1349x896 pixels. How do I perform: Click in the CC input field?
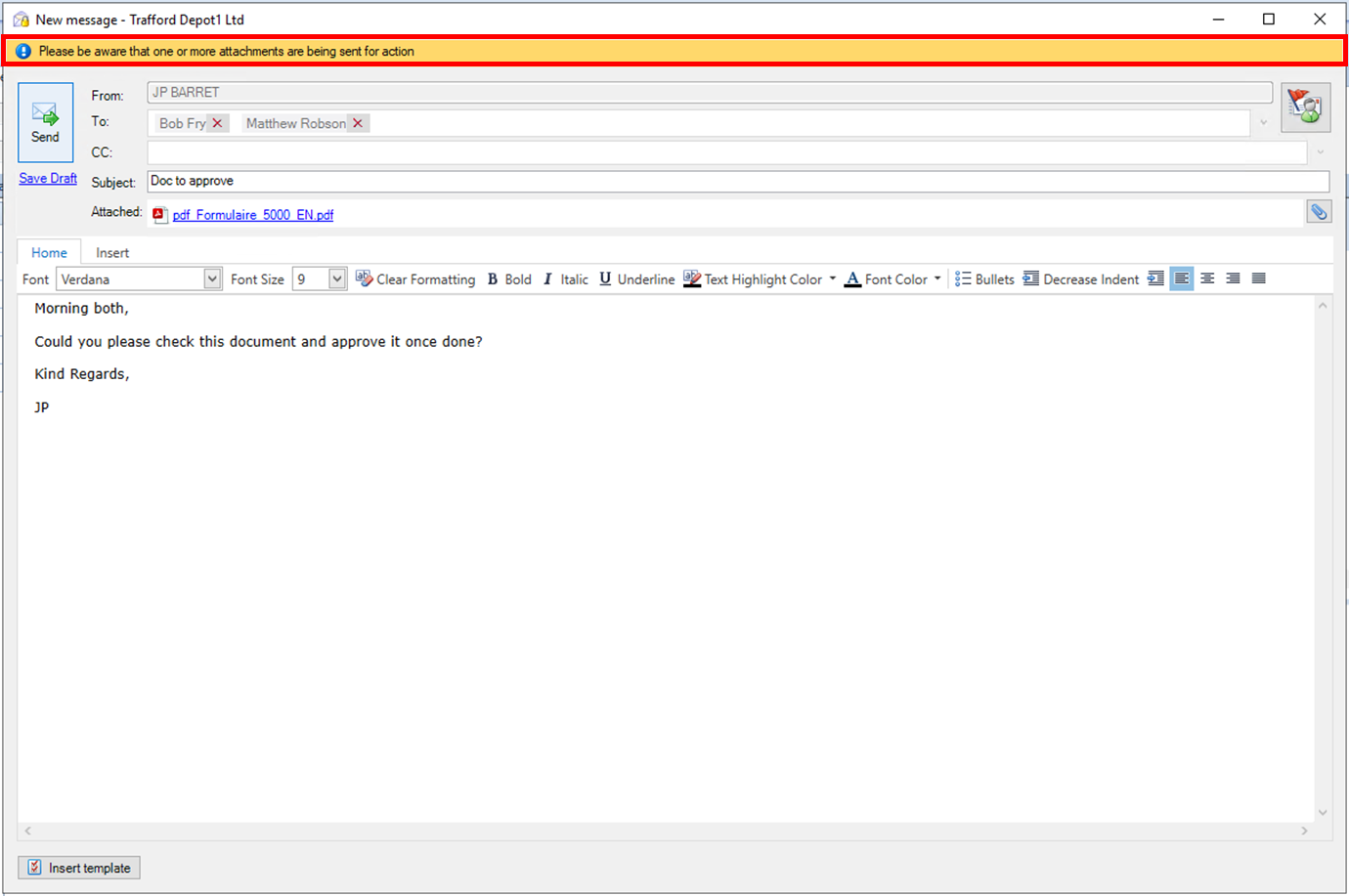(726, 152)
